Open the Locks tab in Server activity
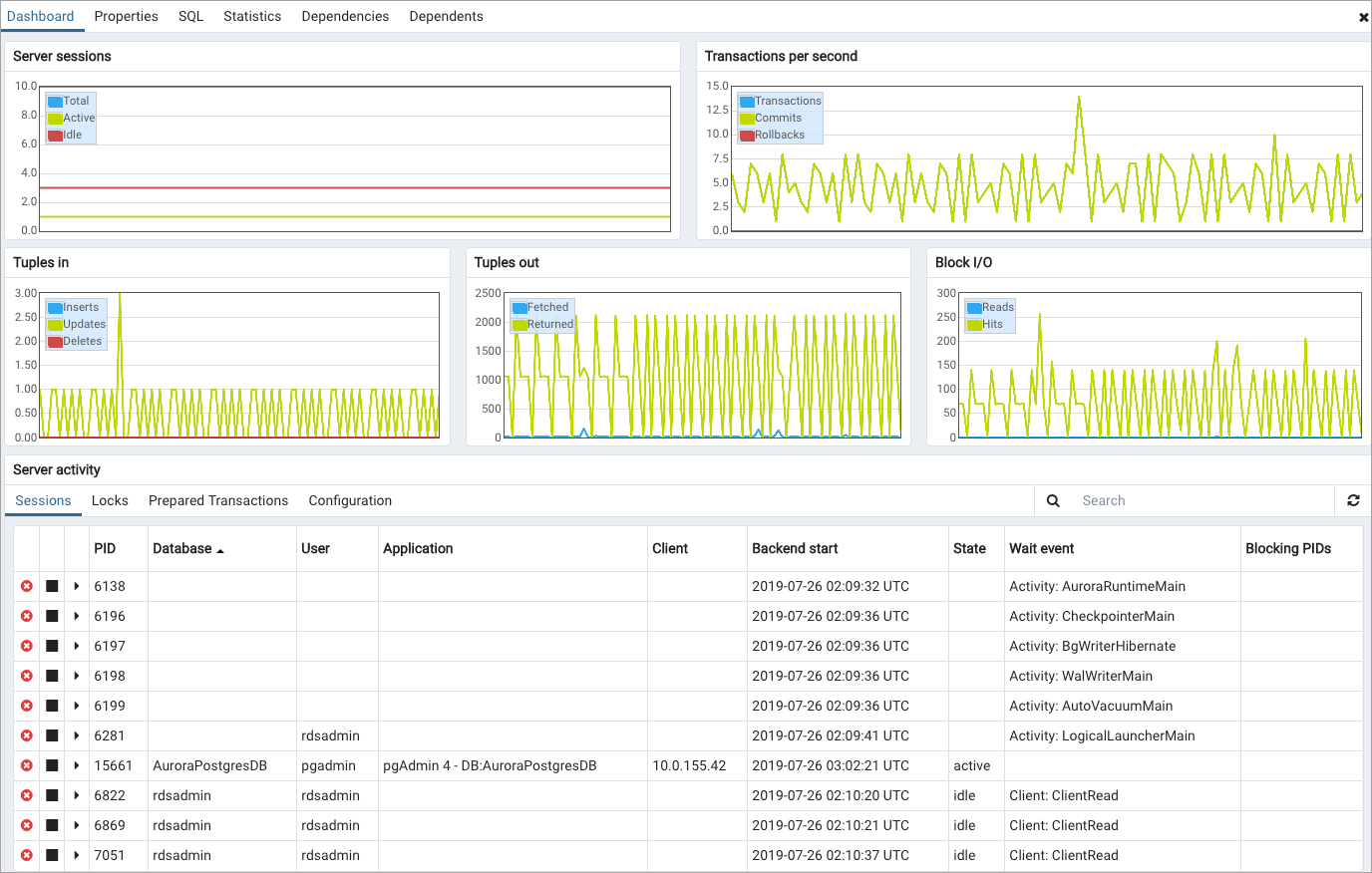1372x873 pixels. pos(110,500)
